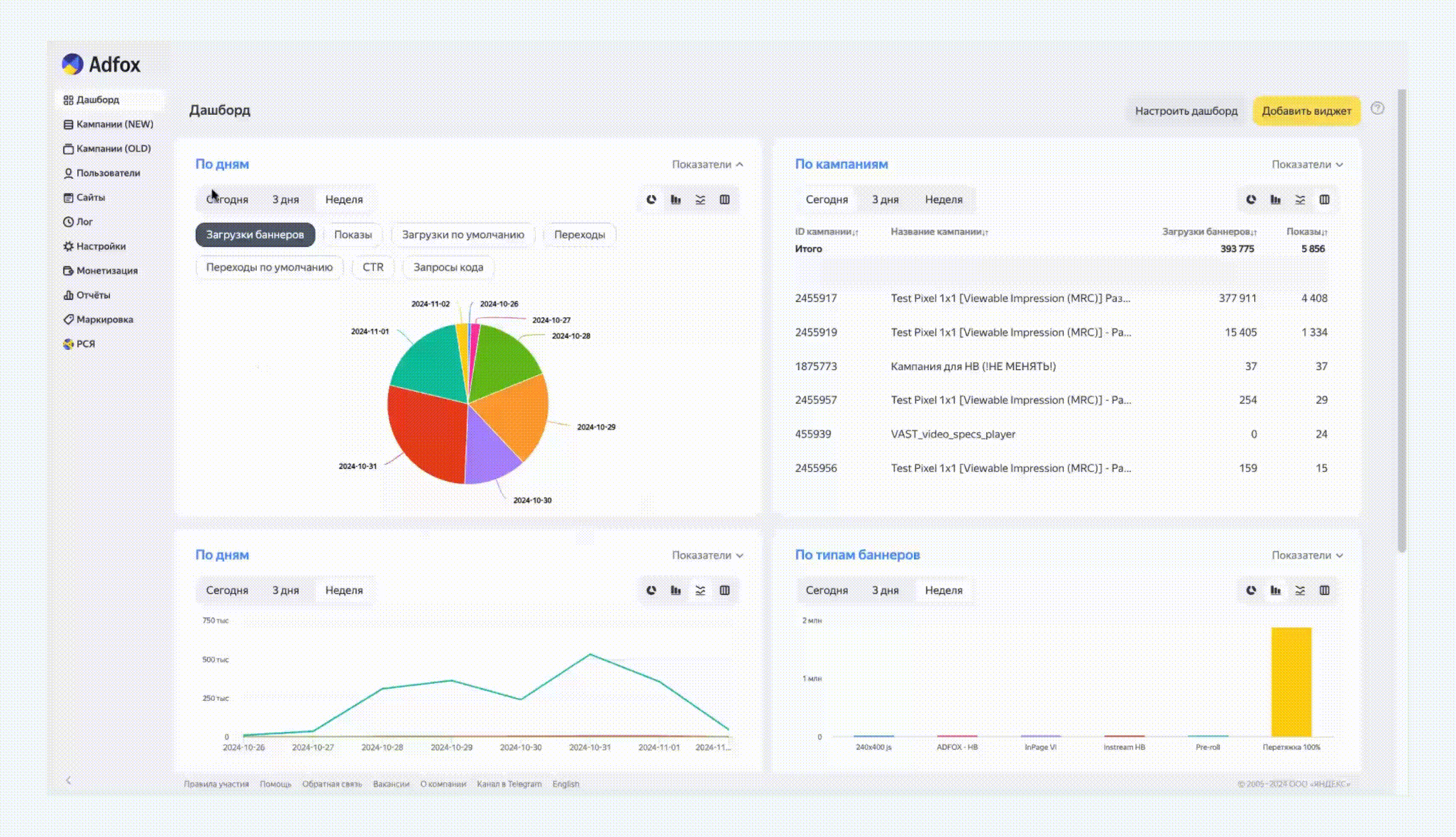
Task: Click Добавить виджет button
Action: click(1306, 111)
